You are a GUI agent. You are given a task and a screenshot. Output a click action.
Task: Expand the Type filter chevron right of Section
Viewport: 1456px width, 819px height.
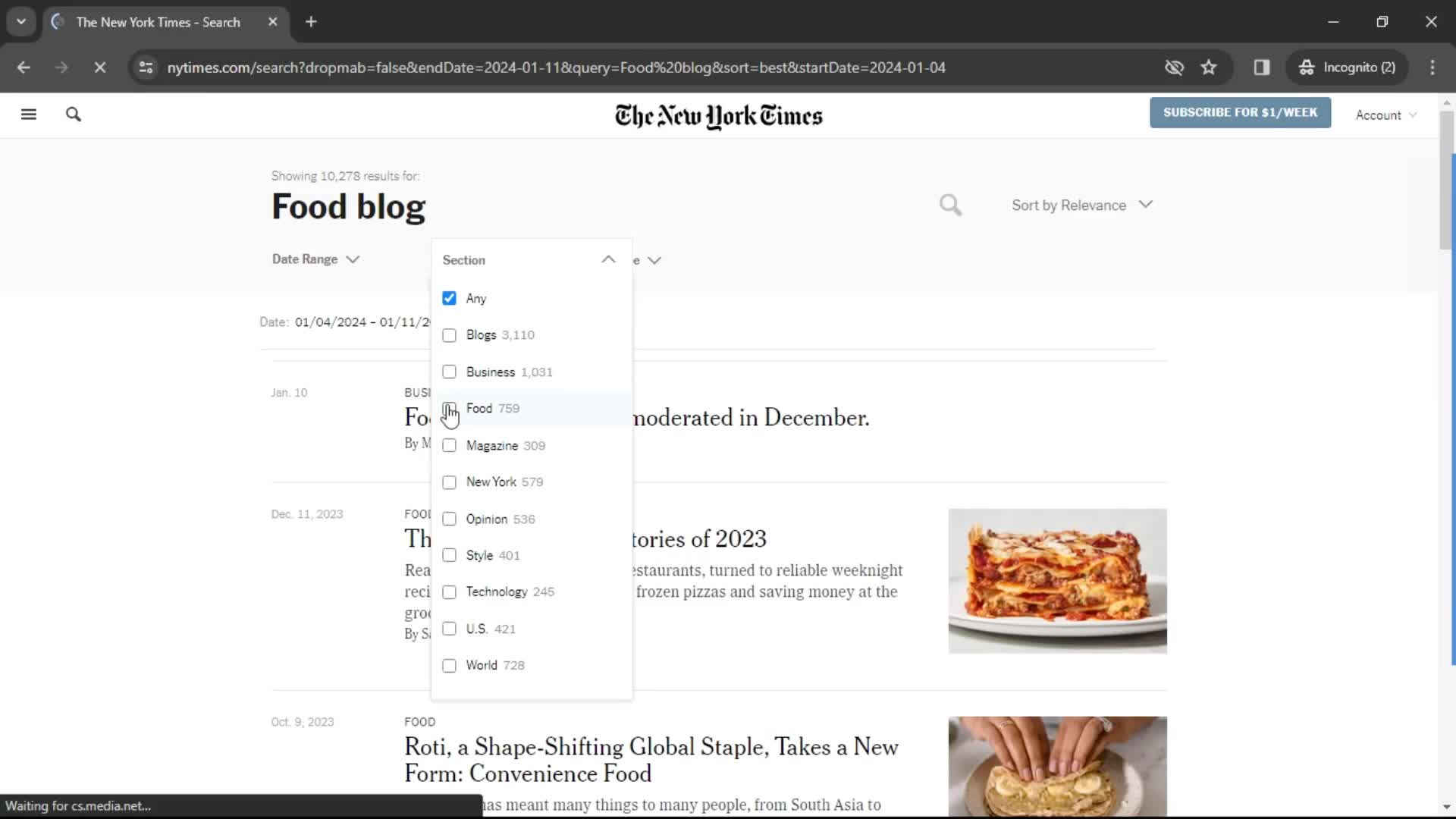click(x=654, y=260)
